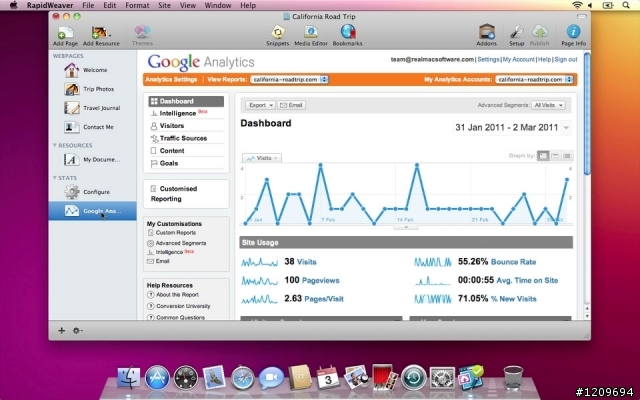Open the App Store Dock icon
The width and height of the screenshot is (640, 400).
[157, 378]
